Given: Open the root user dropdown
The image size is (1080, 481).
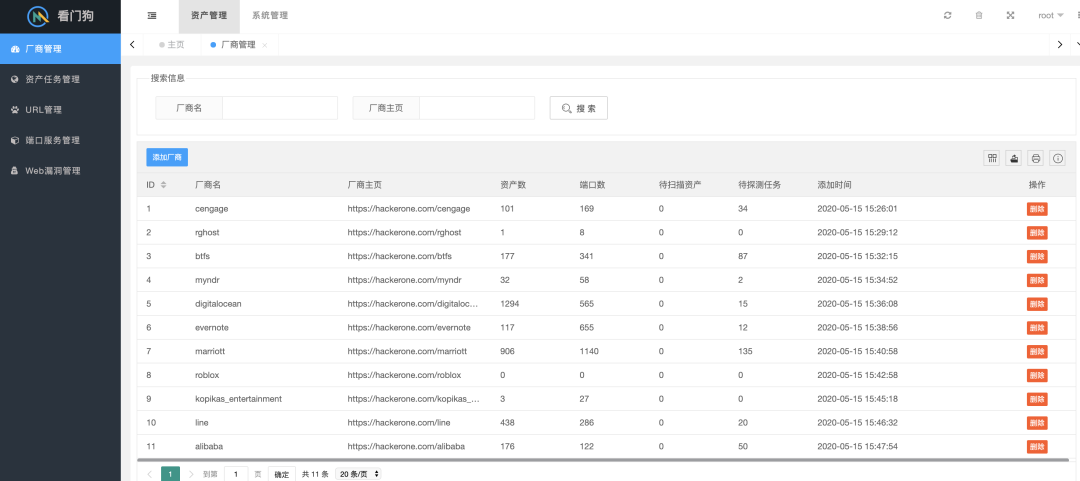Looking at the screenshot, I should pos(1051,16).
